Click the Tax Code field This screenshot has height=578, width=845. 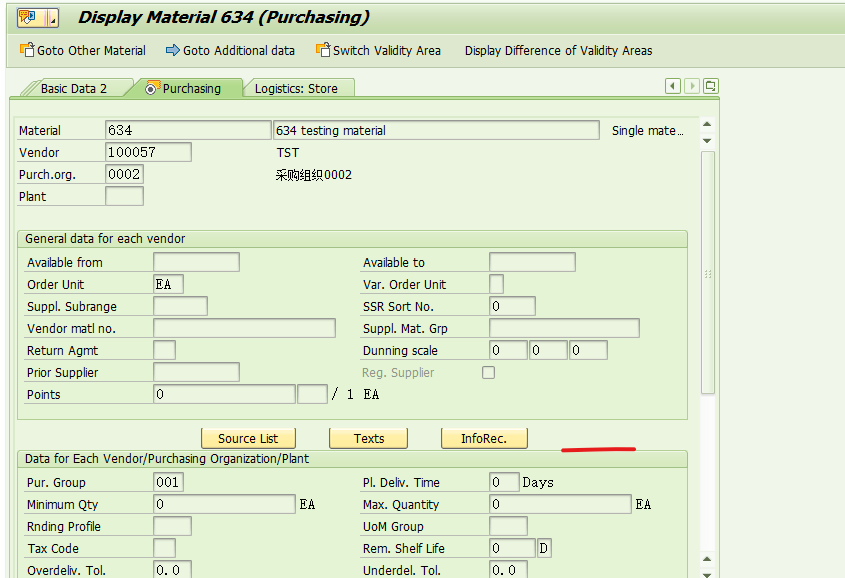(164, 548)
